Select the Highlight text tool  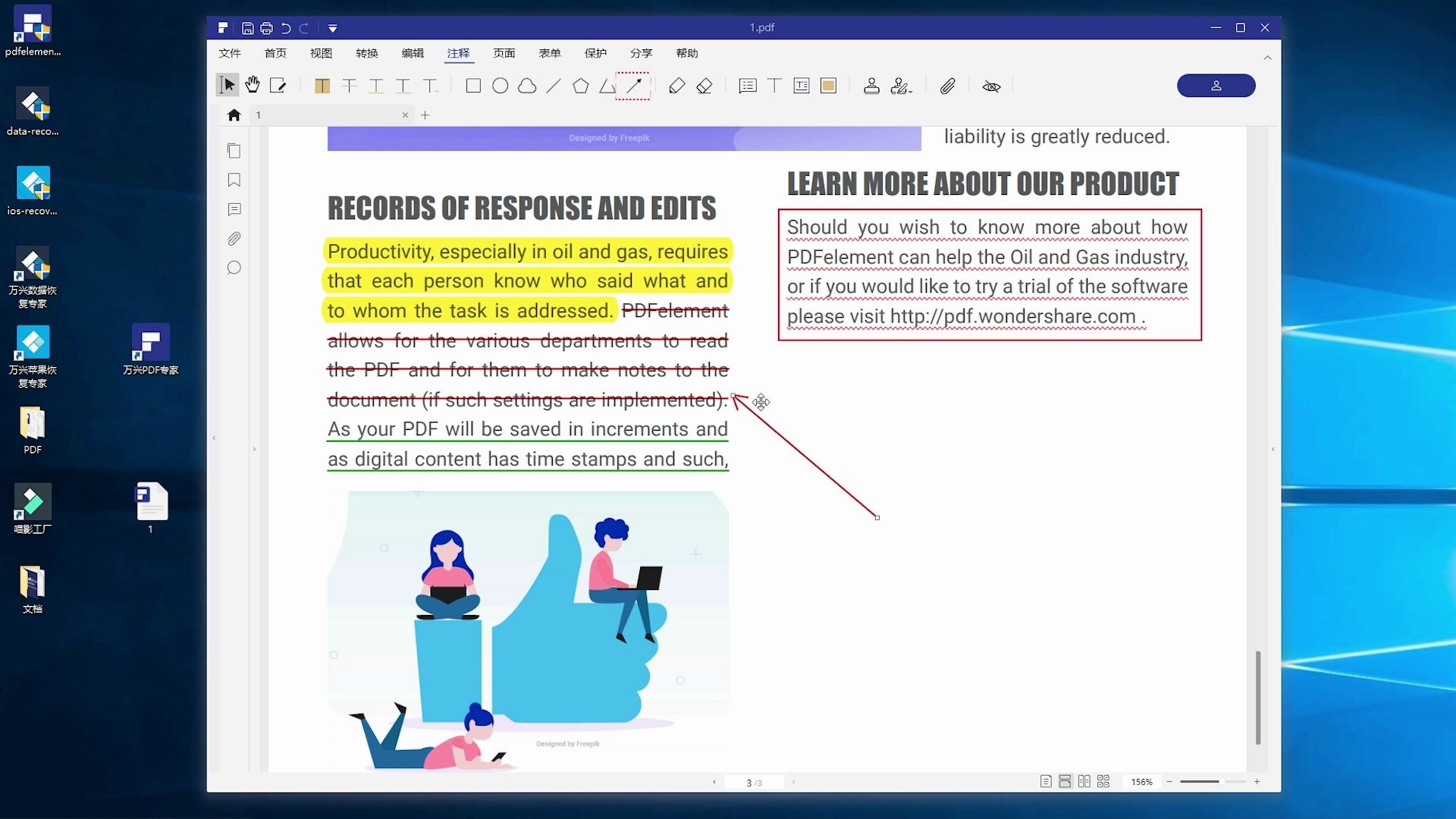click(x=322, y=86)
